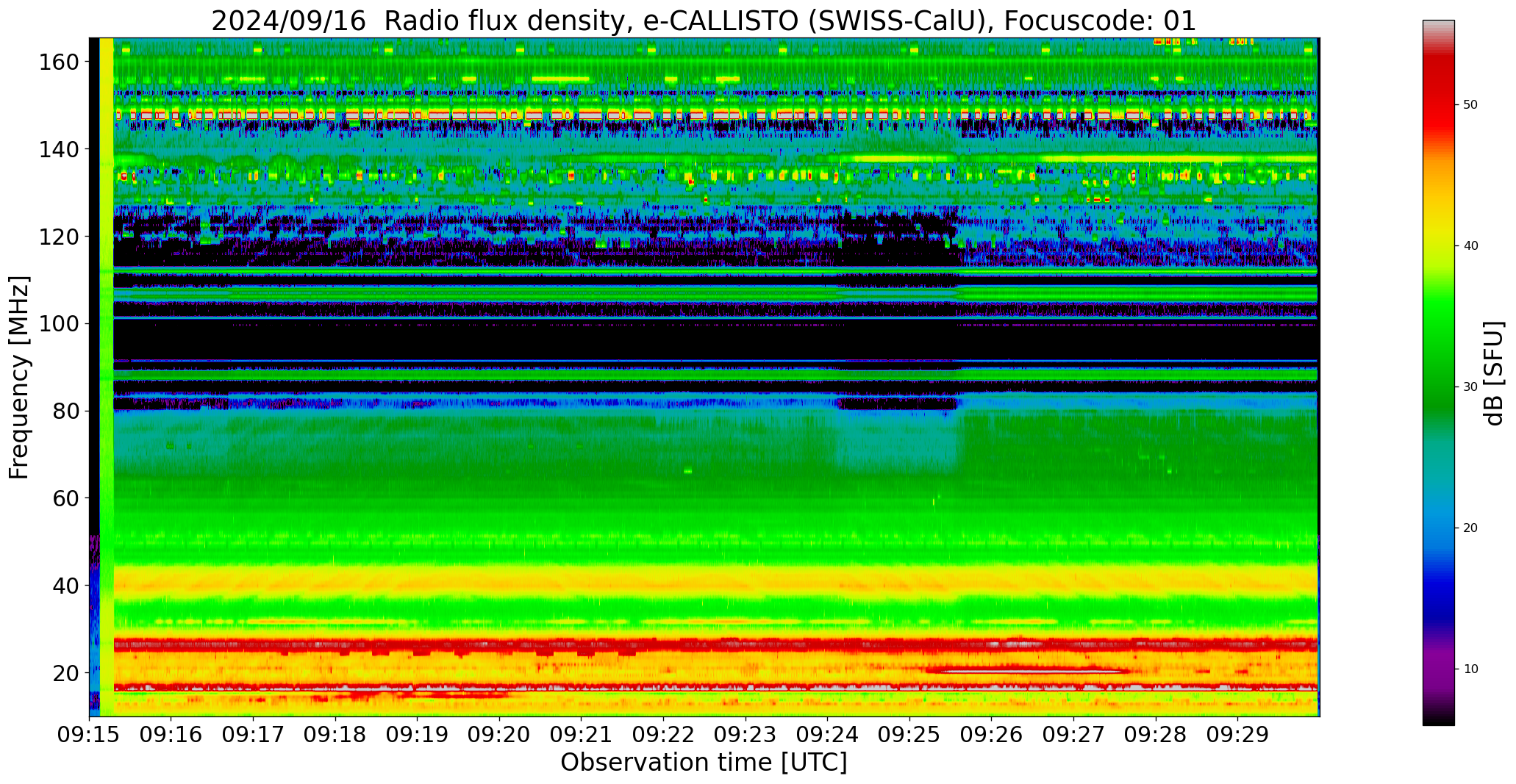The width and height of the screenshot is (1516, 784).
Task: Click the colorbar tick label 10
Action: (x=1470, y=669)
